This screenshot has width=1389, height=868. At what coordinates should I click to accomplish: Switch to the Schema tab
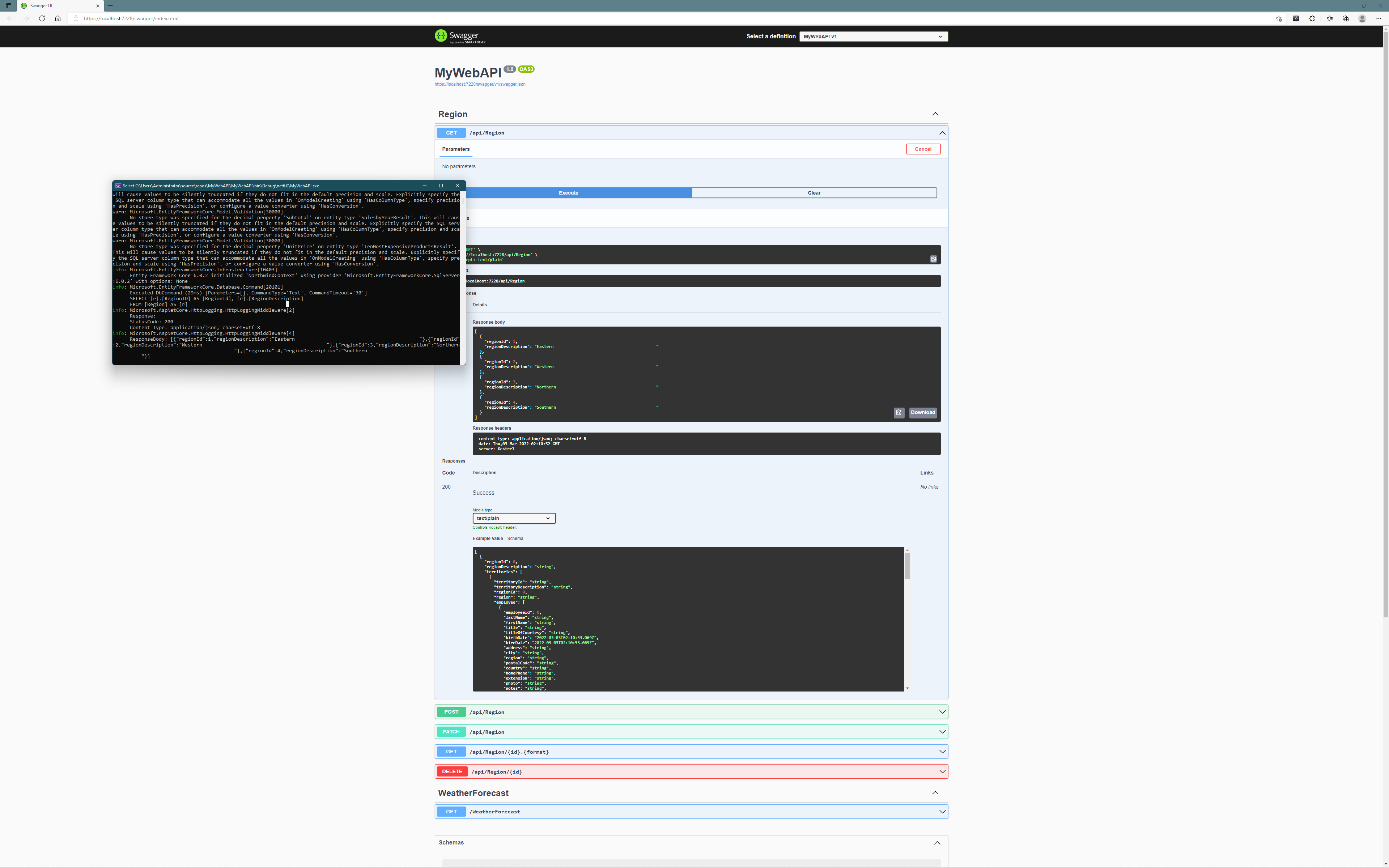click(515, 539)
